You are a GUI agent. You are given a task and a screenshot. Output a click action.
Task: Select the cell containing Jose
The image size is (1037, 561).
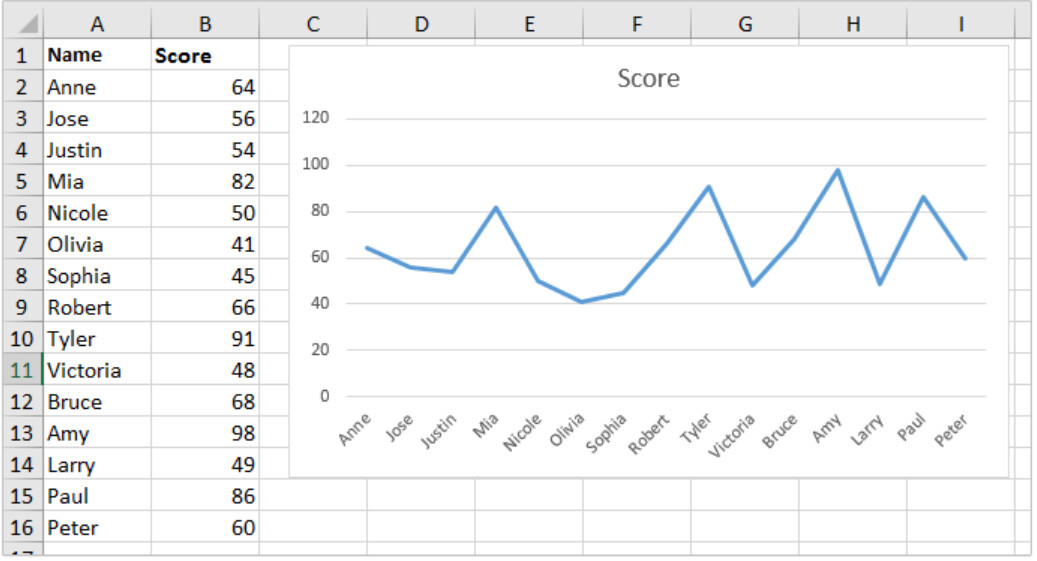coord(97,118)
